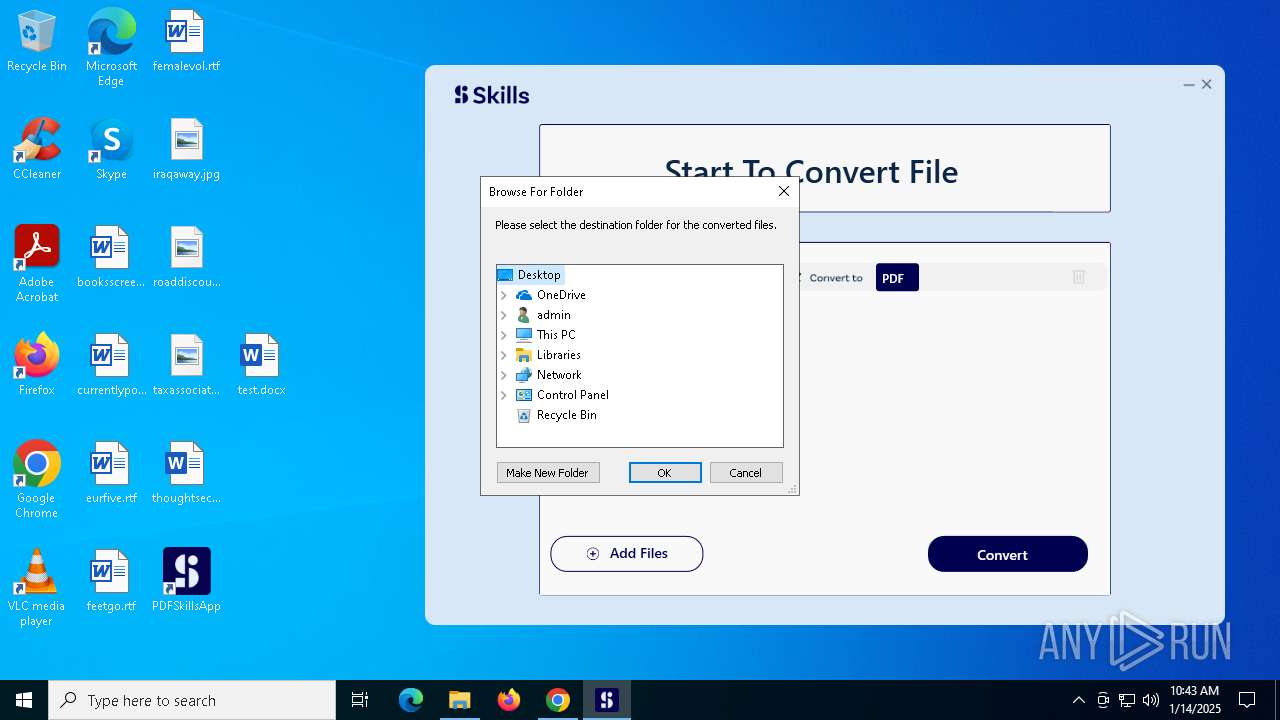This screenshot has height=720, width=1280.
Task: Select admin folder in the tree
Action: [543, 315]
